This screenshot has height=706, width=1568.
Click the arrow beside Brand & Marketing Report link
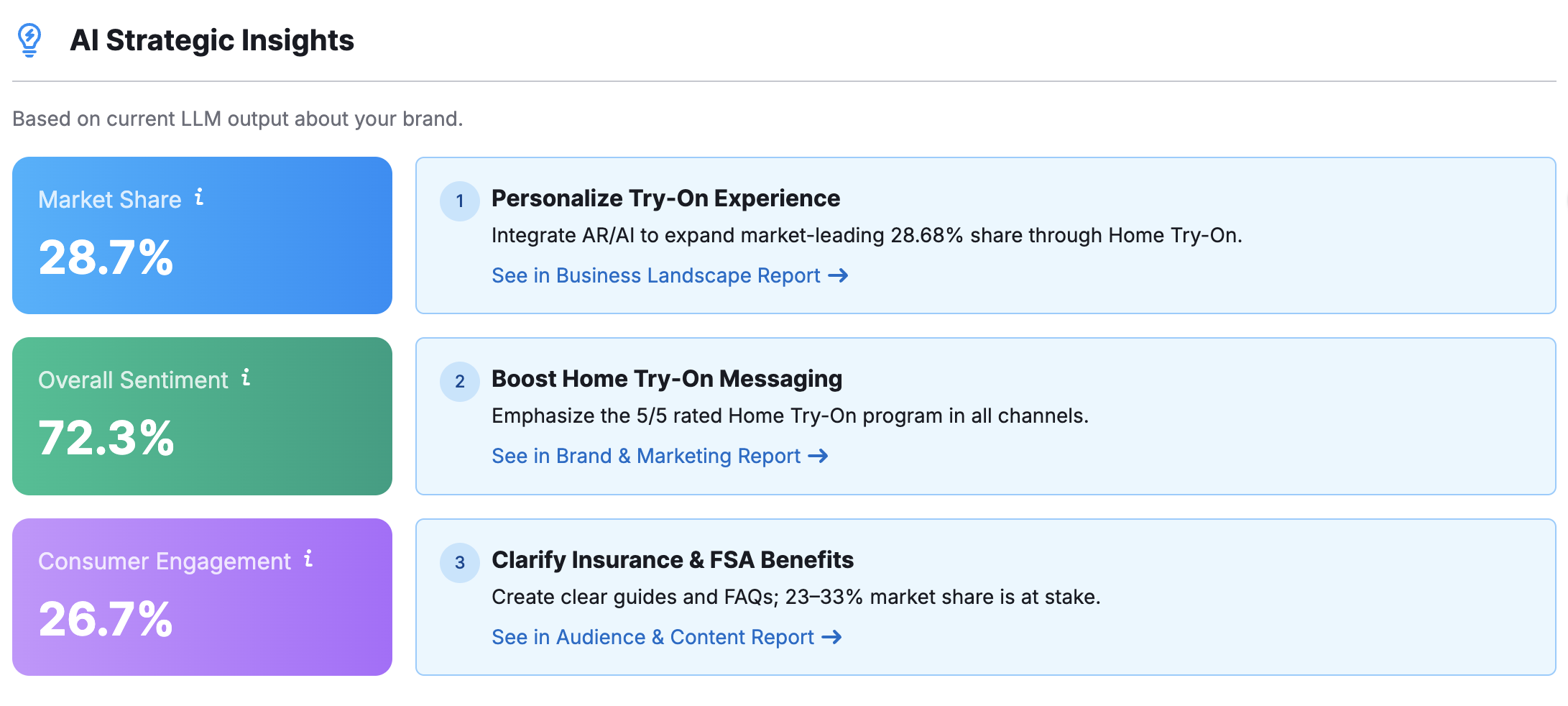tap(818, 456)
